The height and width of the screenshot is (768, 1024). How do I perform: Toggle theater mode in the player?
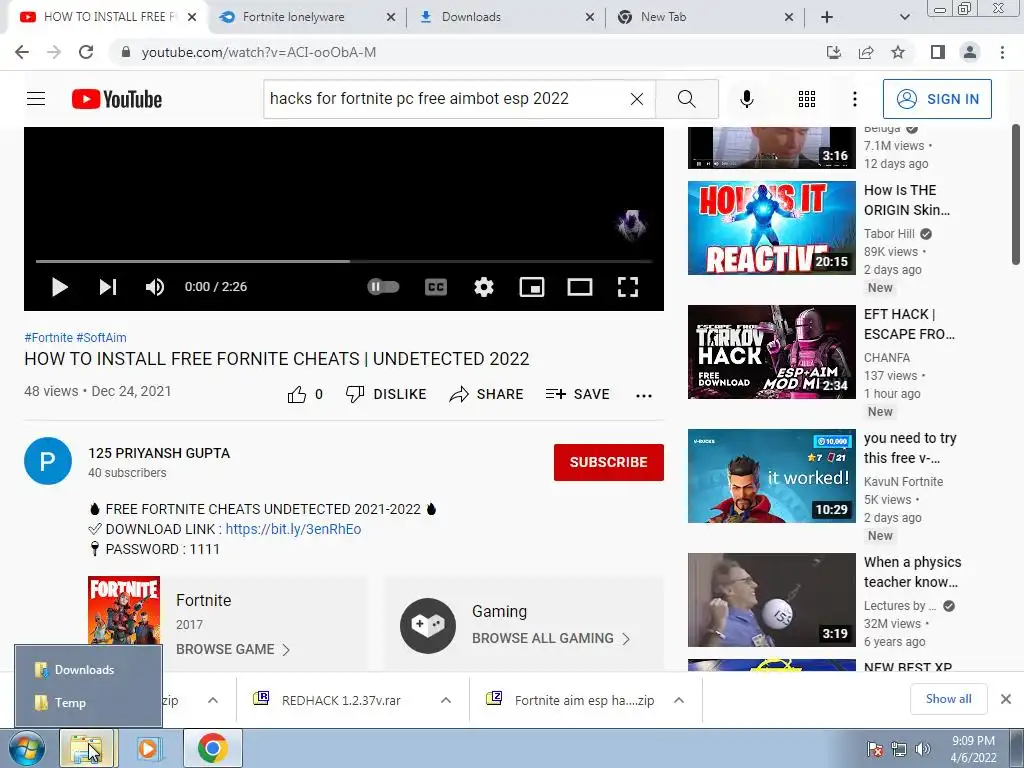579,287
